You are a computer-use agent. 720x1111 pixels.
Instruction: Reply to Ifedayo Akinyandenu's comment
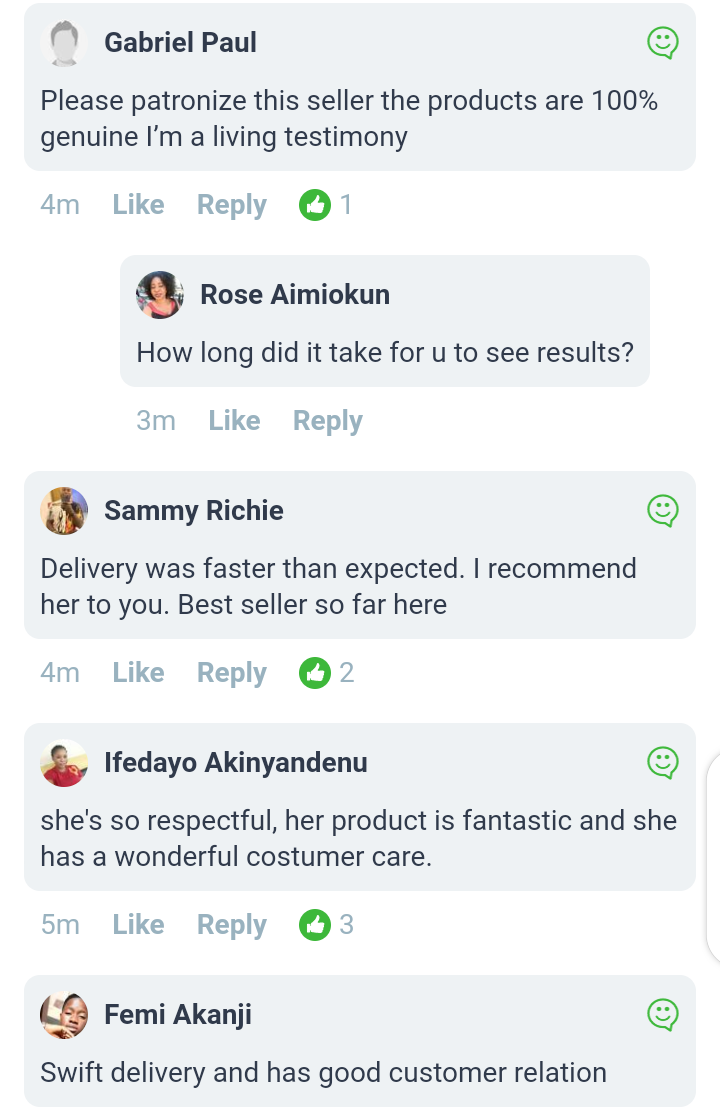coord(231,925)
